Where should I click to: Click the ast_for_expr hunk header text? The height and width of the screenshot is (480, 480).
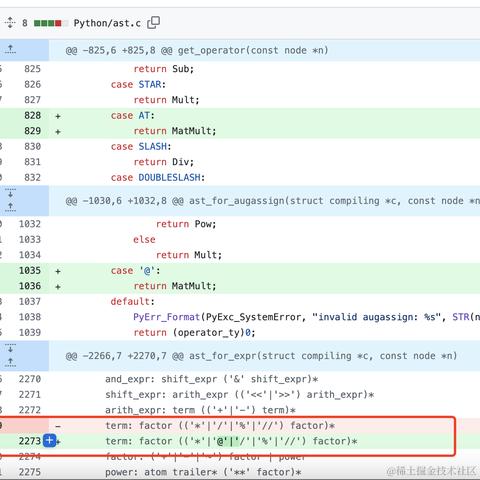(261, 356)
